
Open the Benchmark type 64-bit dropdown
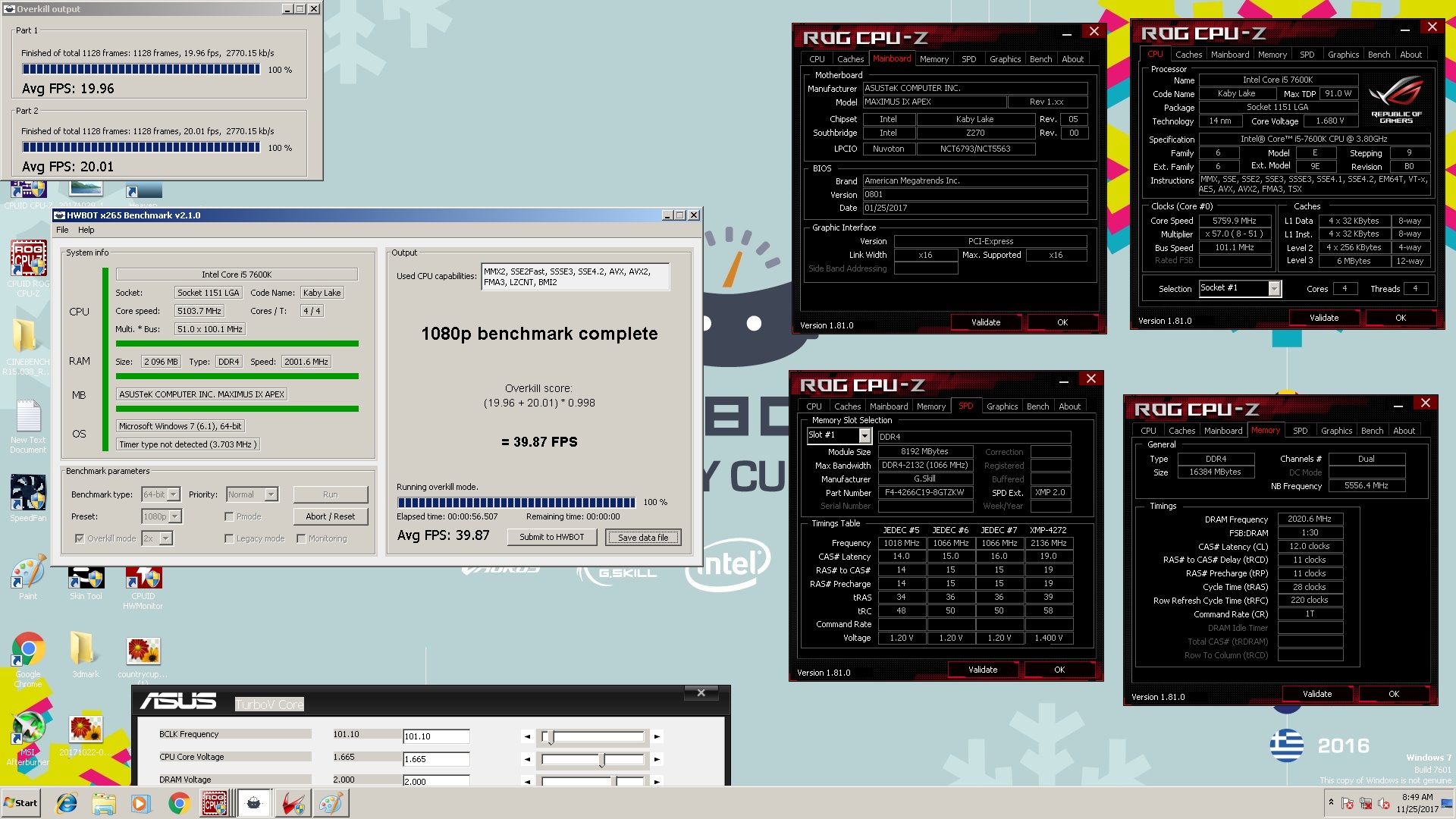point(174,494)
